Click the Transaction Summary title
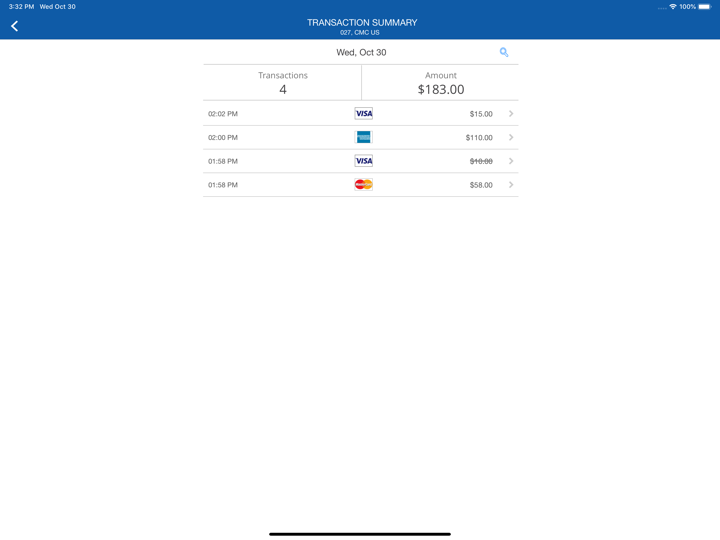This screenshot has height=540, width=720. 361,22
